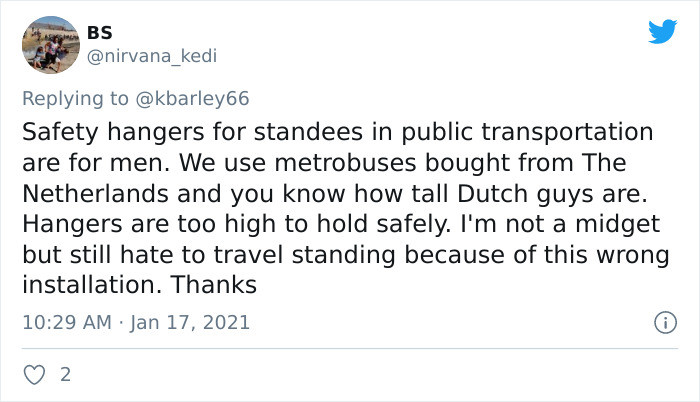Open the BS profile avatar picture
The image size is (700, 402).
49,45
